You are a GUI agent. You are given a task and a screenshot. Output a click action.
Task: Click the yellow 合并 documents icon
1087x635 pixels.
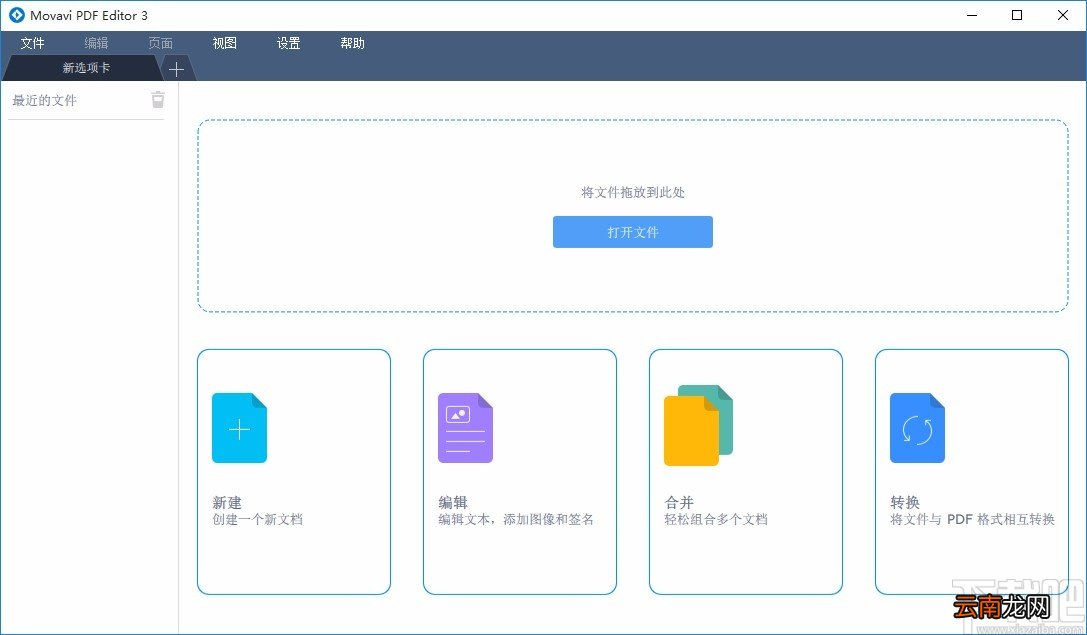(x=698, y=425)
